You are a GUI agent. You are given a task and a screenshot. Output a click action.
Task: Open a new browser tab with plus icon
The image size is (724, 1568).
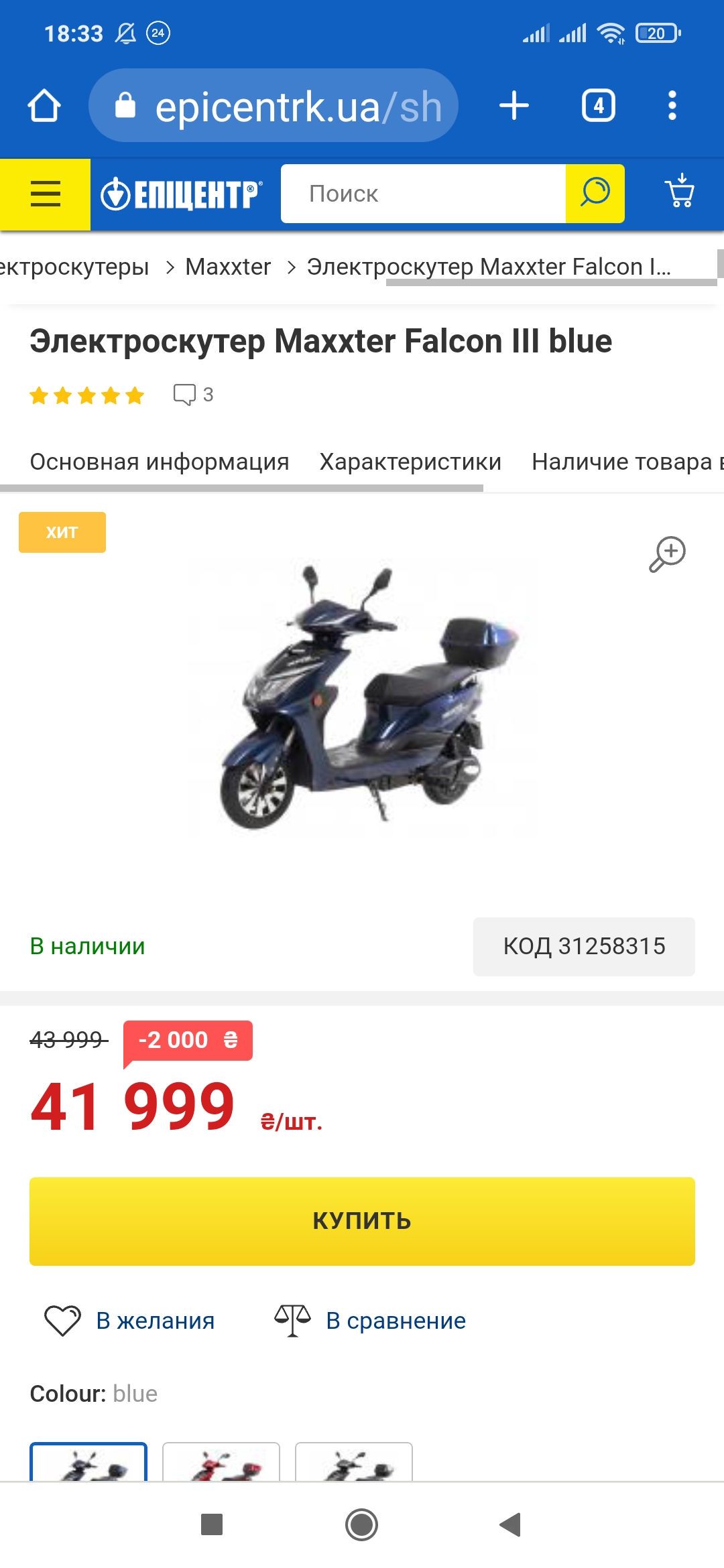pyautogui.click(x=514, y=106)
